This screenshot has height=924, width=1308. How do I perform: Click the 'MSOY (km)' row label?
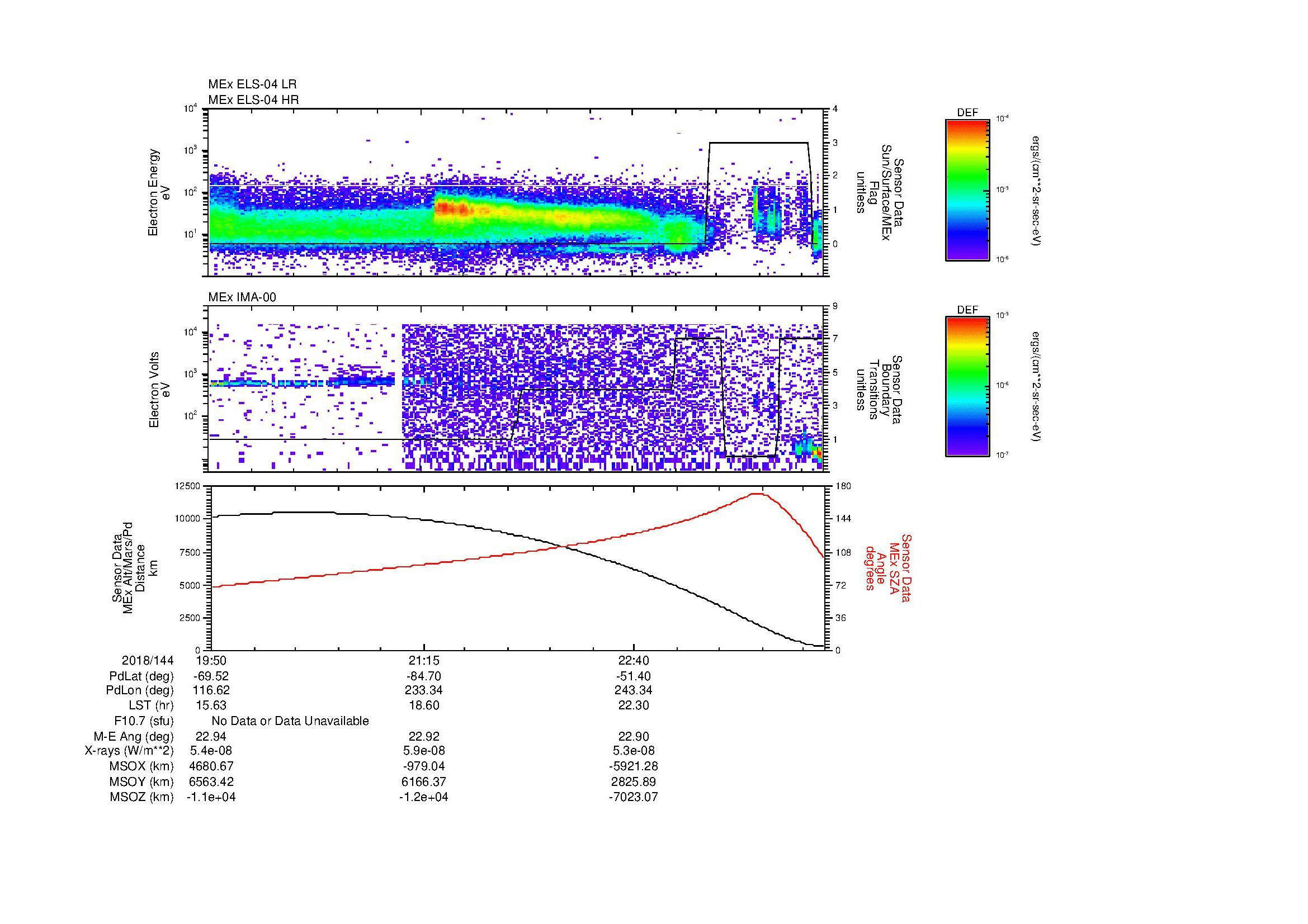[141, 781]
